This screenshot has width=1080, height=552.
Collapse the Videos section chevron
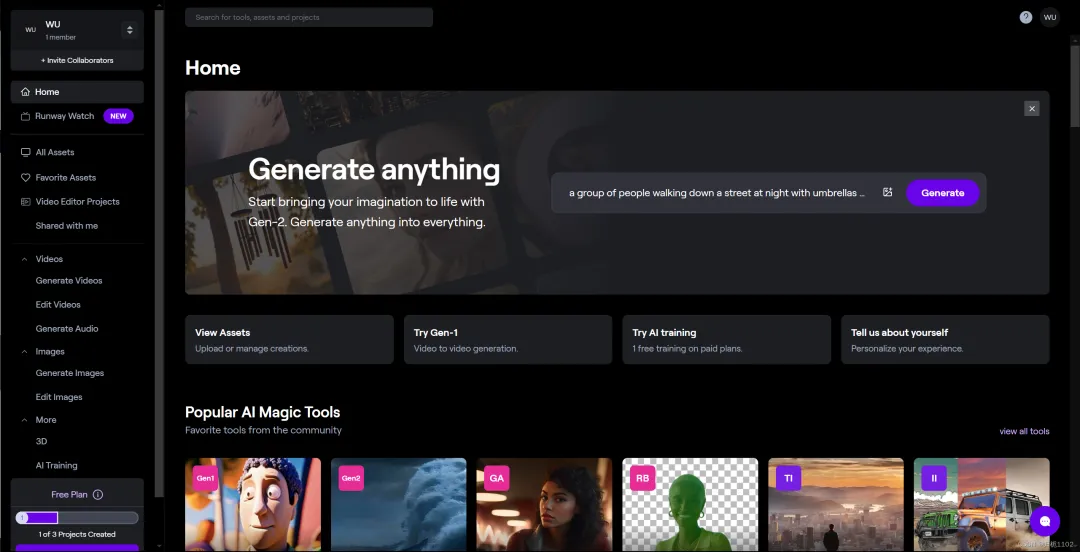pos(25,259)
